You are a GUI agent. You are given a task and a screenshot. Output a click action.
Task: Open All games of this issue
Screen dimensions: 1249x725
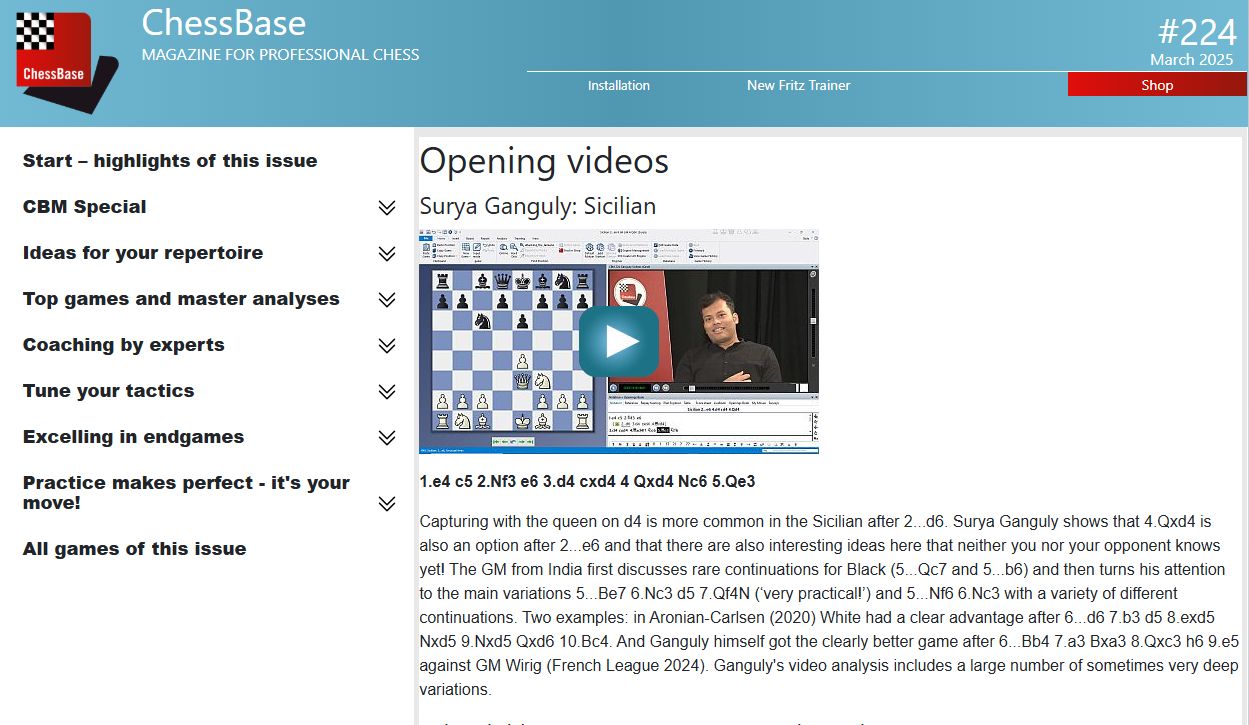point(134,548)
